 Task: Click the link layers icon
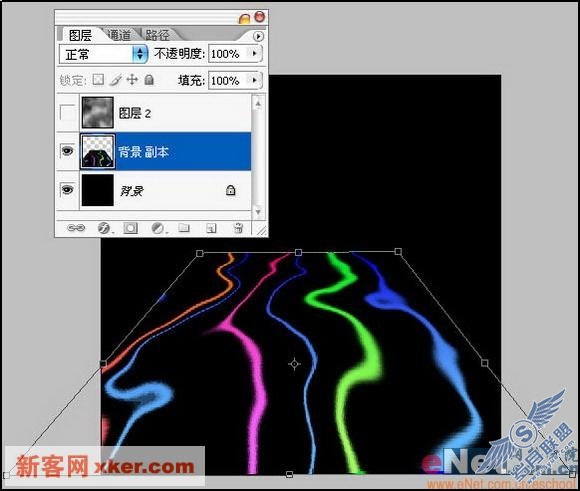coord(76,228)
